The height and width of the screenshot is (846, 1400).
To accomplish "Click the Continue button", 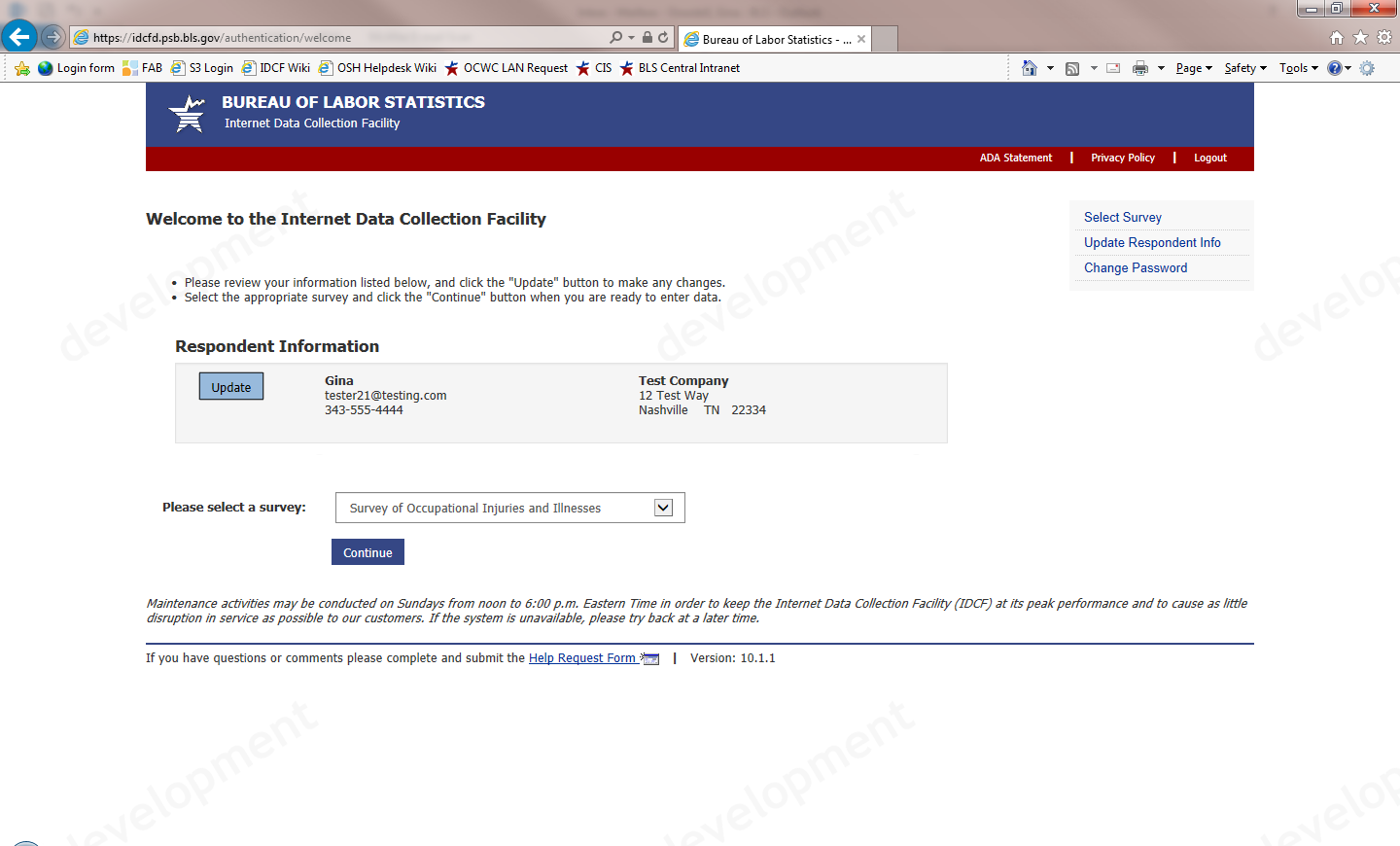I will tap(367, 552).
